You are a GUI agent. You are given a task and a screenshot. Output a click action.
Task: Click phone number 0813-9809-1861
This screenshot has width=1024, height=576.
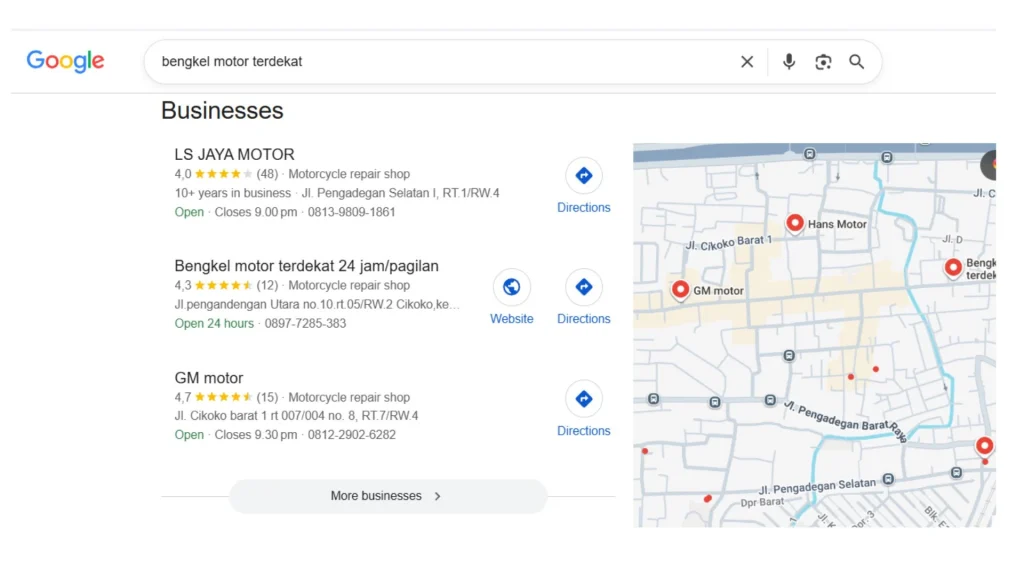[x=351, y=212]
